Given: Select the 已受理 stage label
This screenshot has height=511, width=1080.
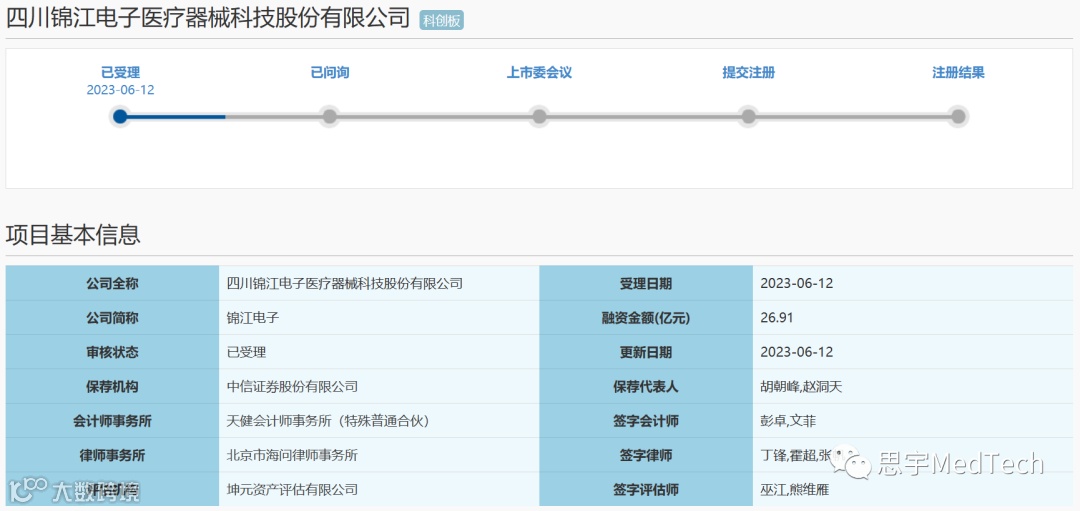Looking at the screenshot, I should 121,73.
